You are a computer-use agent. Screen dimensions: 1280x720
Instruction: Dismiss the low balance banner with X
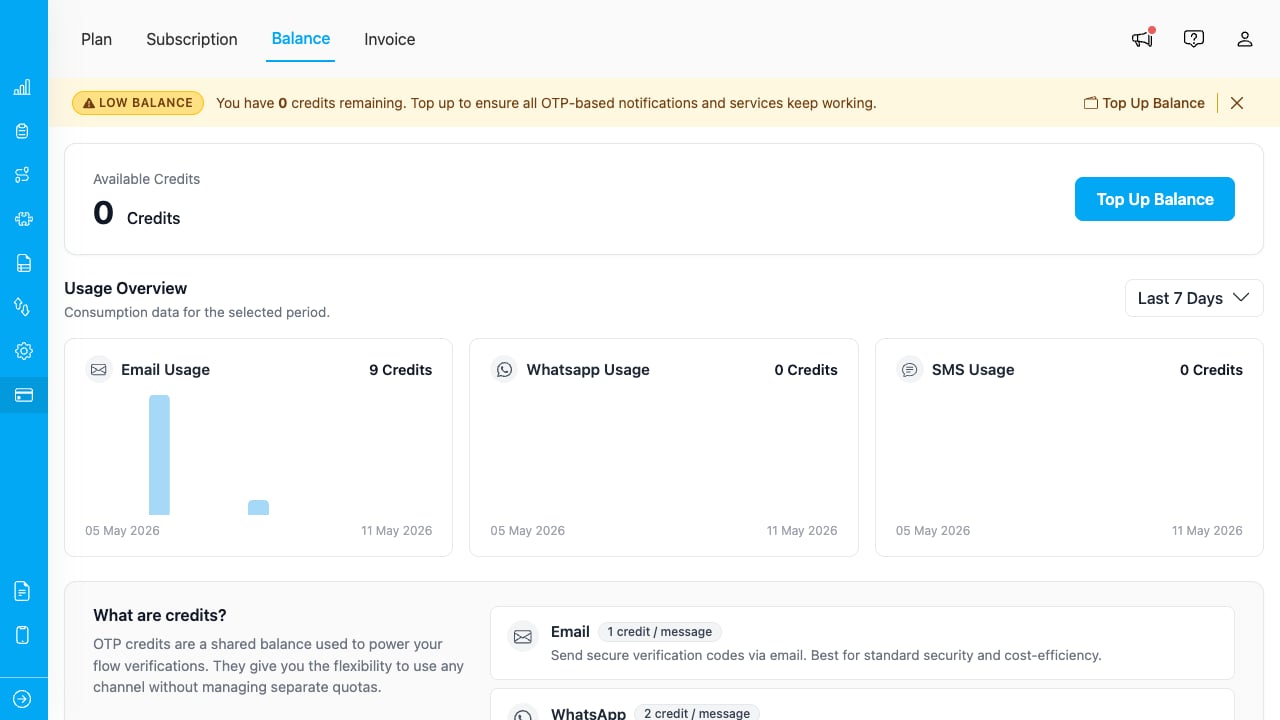pyautogui.click(x=1237, y=103)
